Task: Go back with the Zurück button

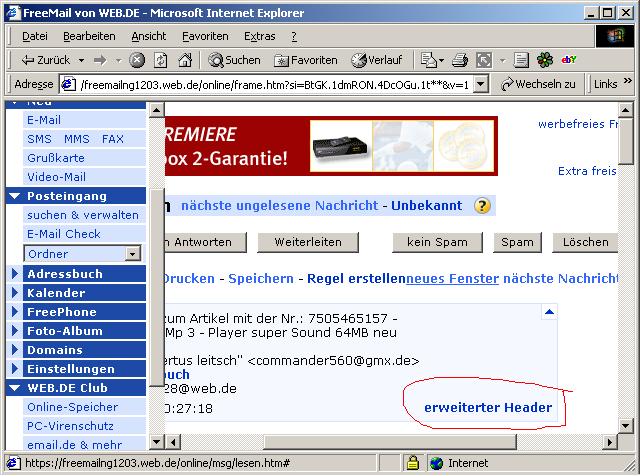Action: click(45, 60)
